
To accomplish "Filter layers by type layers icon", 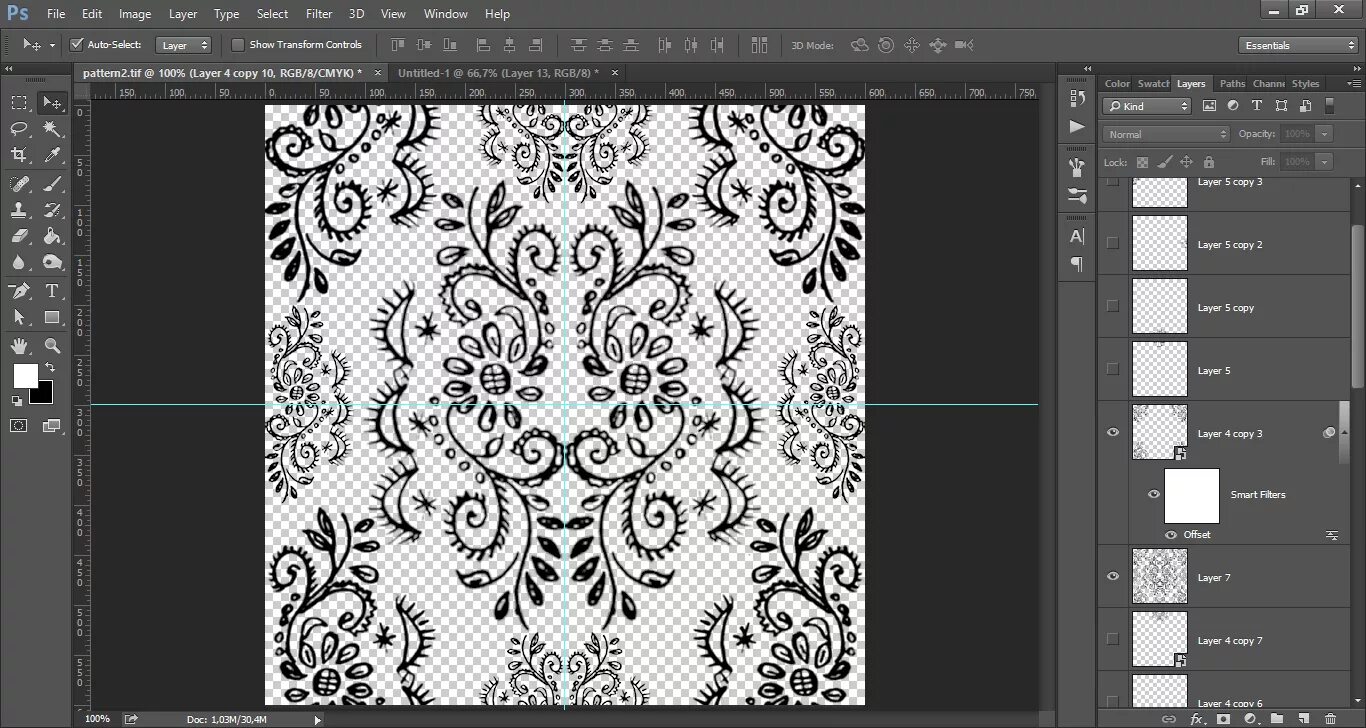I will click(1257, 106).
